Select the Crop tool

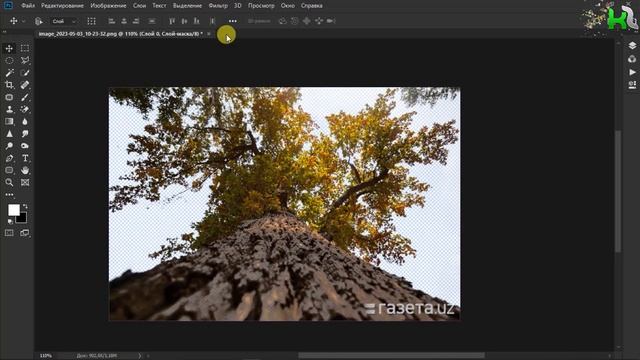[x=9, y=85]
